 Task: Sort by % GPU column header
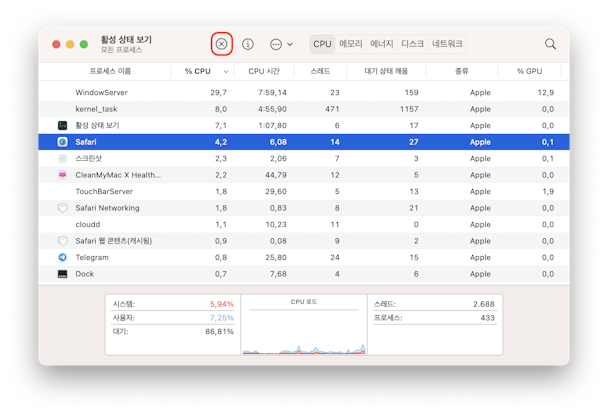[x=529, y=71]
